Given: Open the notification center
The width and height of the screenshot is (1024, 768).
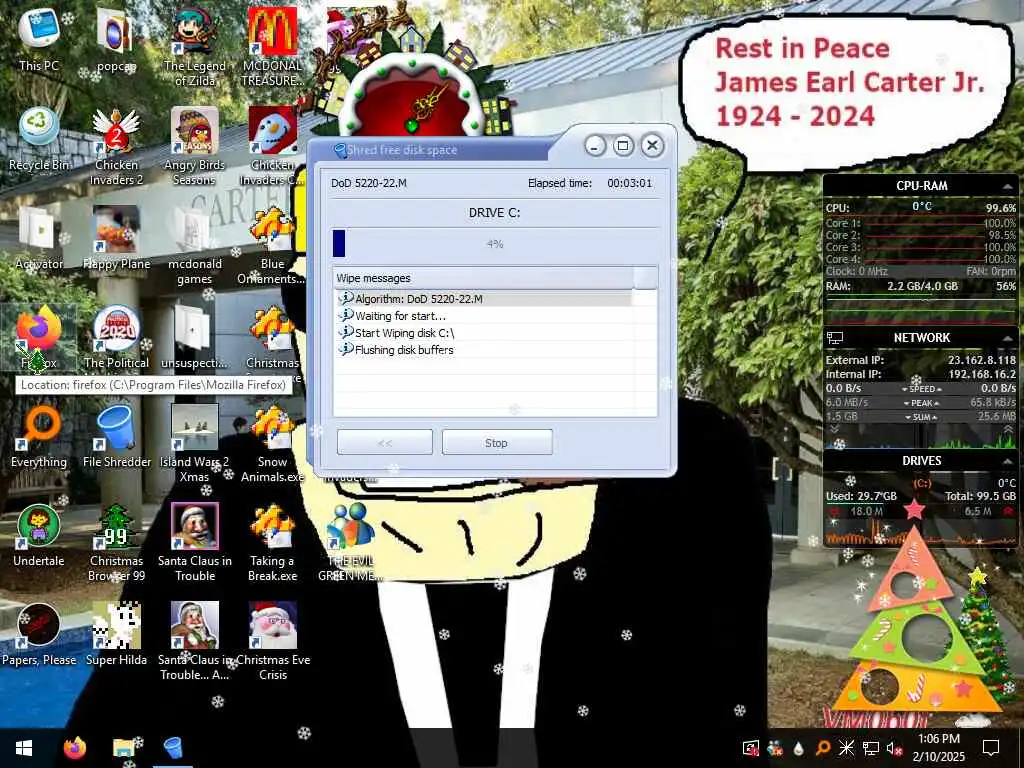Looking at the screenshot, I should (x=991, y=748).
